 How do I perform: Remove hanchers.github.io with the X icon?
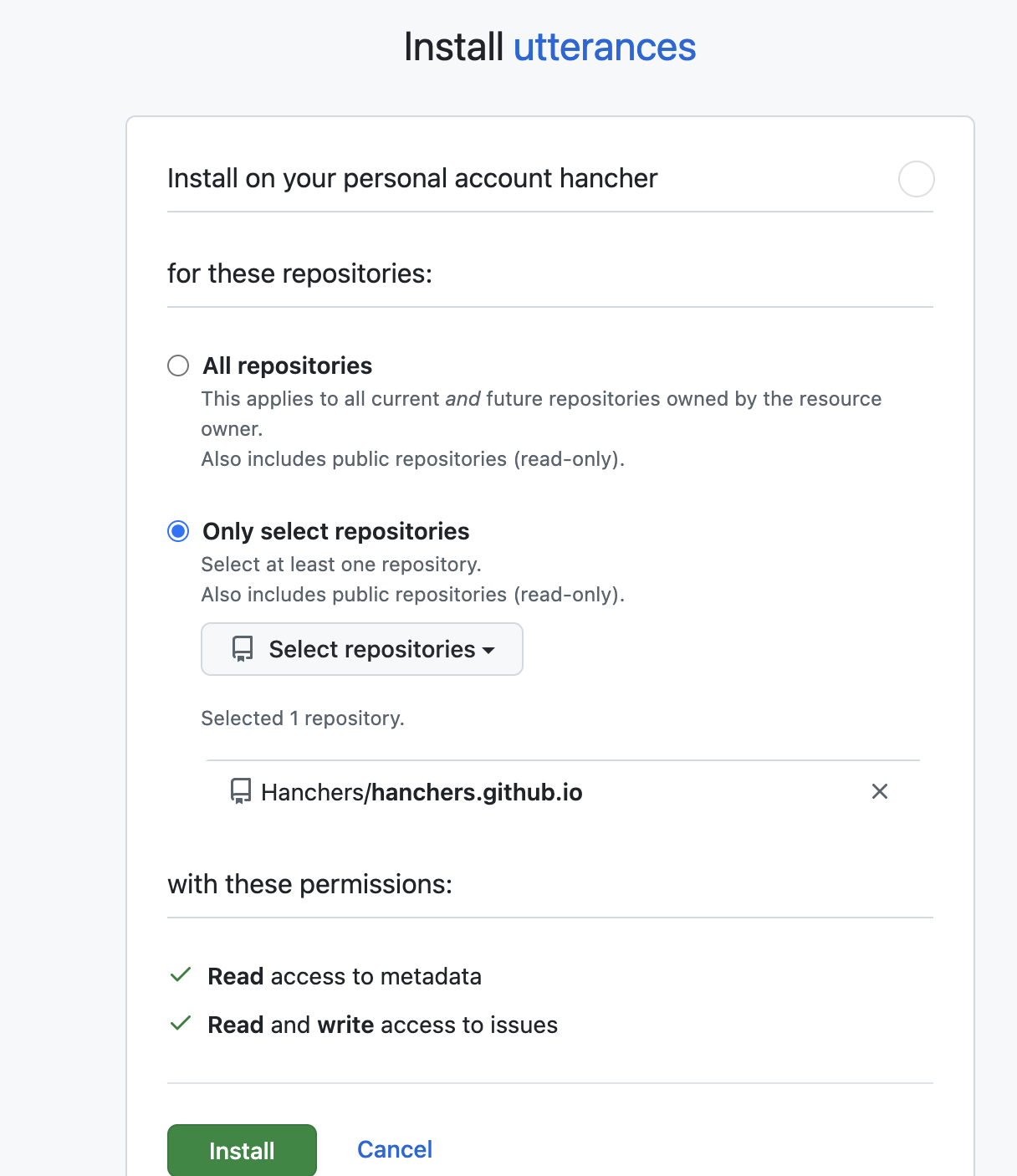click(x=879, y=791)
